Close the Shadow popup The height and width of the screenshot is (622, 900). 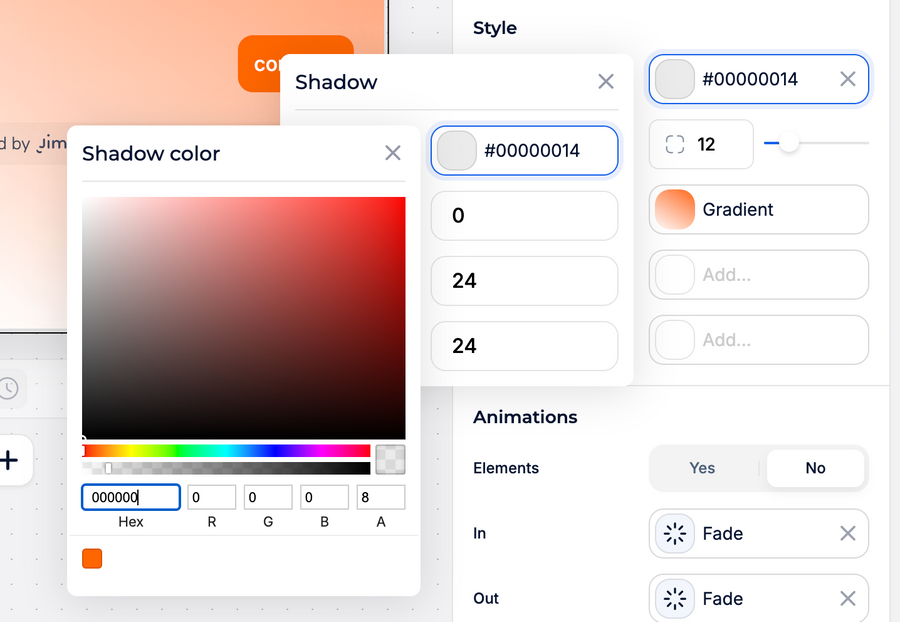point(606,82)
